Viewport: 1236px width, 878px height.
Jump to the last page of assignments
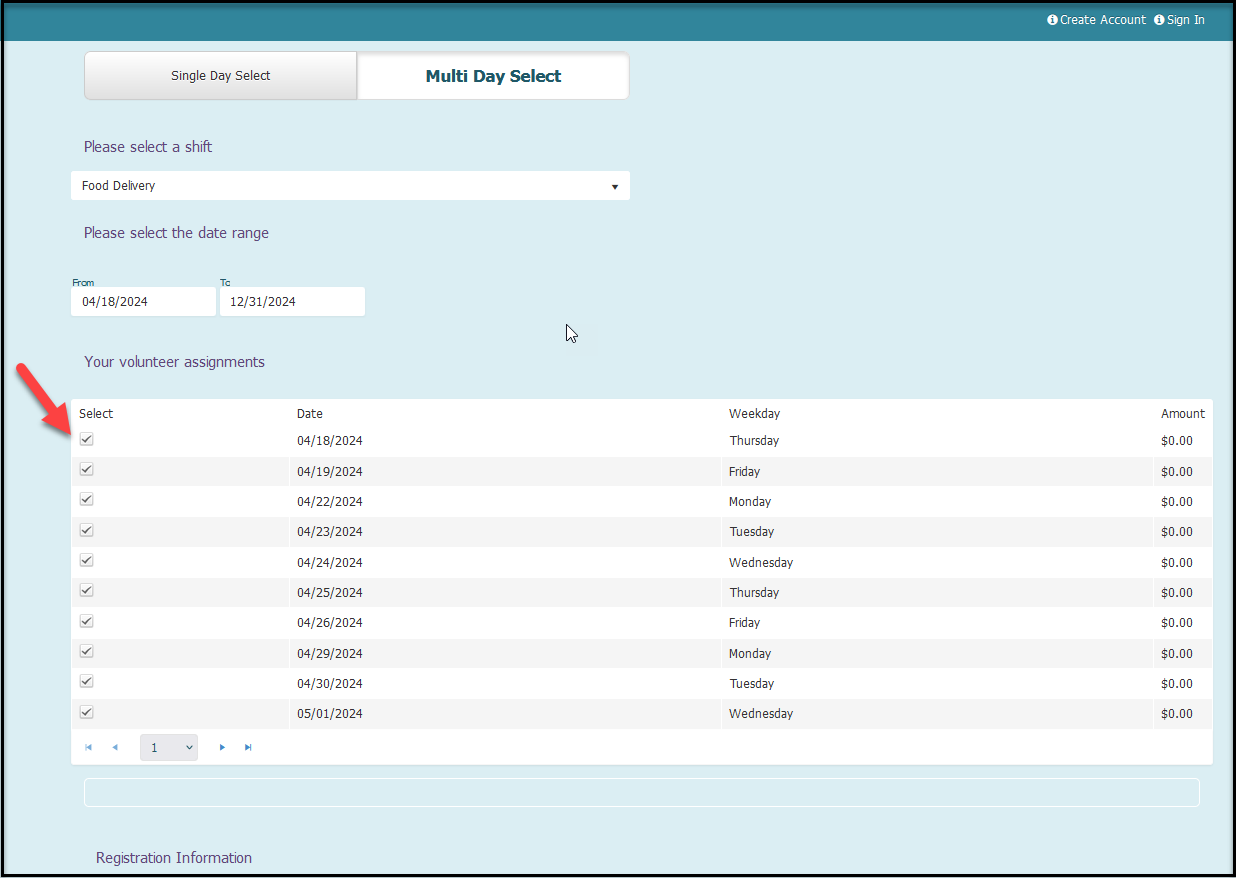coord(248,747)
